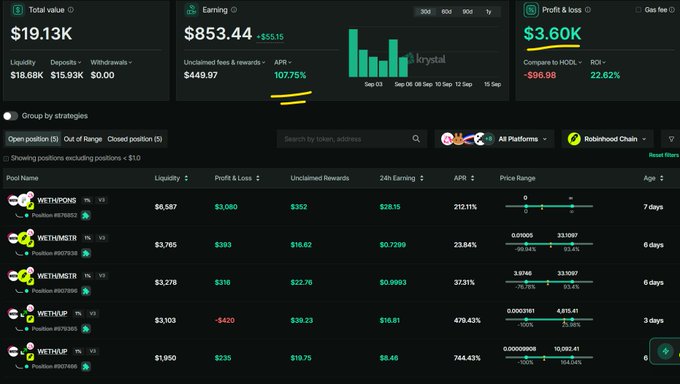Viewport: 680px width, 384px height.
Task: Click the 22.62% ROI value
Action: pos(605,75)
